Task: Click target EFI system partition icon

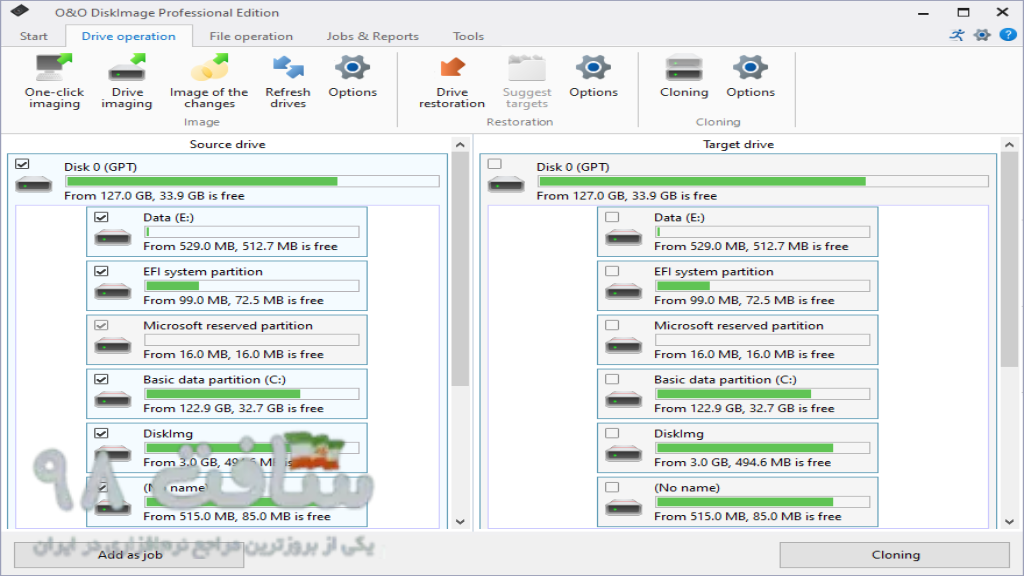Action: click(x=623, y=291)
